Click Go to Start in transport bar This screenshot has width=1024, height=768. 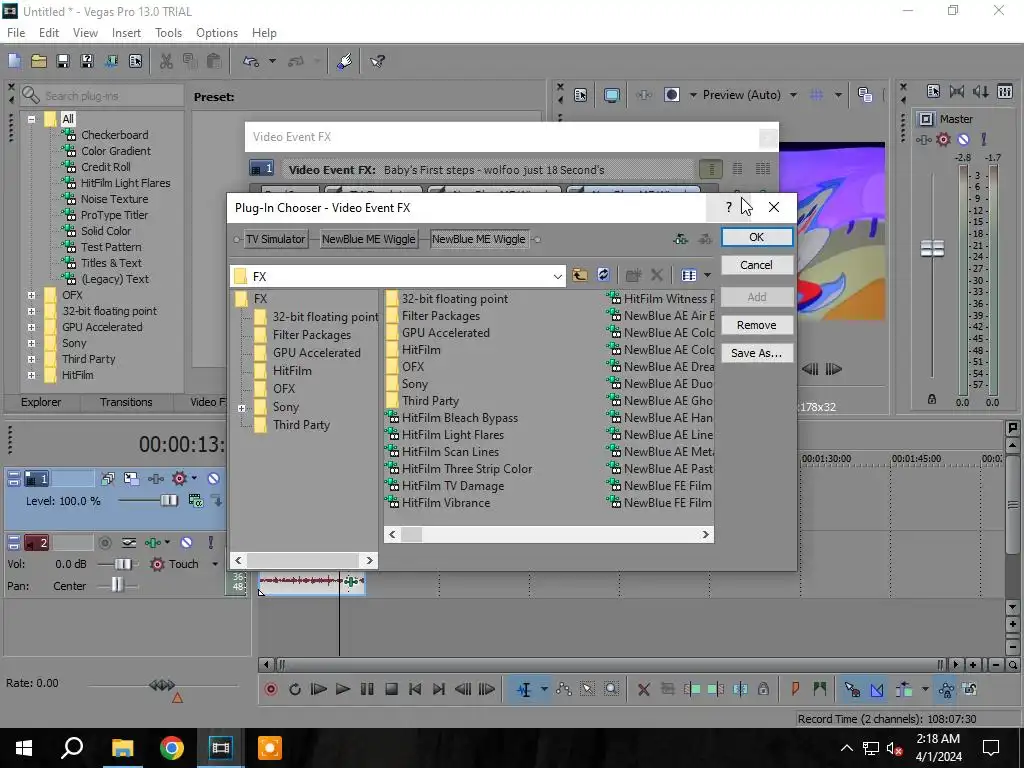point(415,689)
